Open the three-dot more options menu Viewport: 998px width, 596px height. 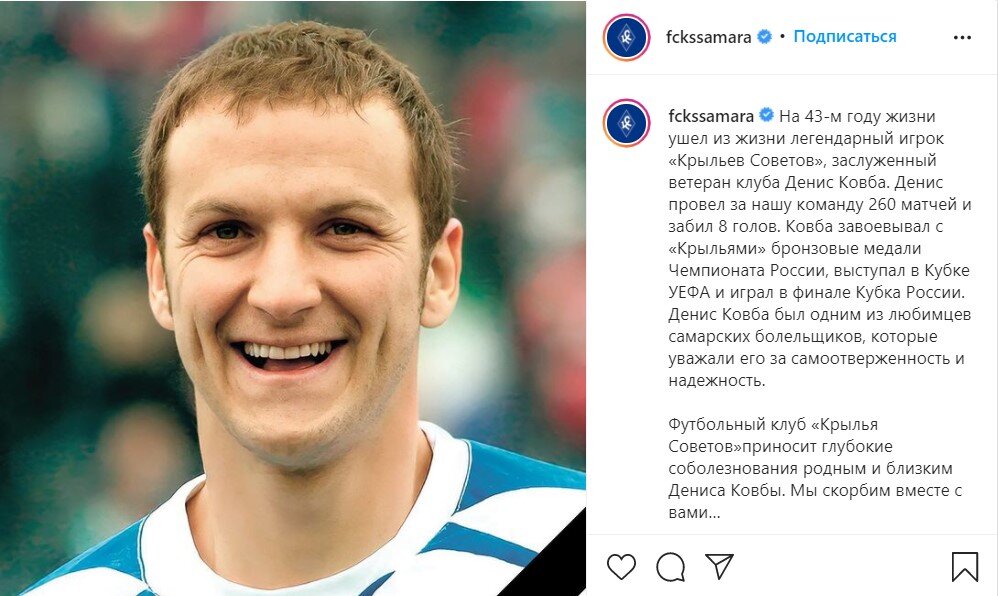click(962, 38)
